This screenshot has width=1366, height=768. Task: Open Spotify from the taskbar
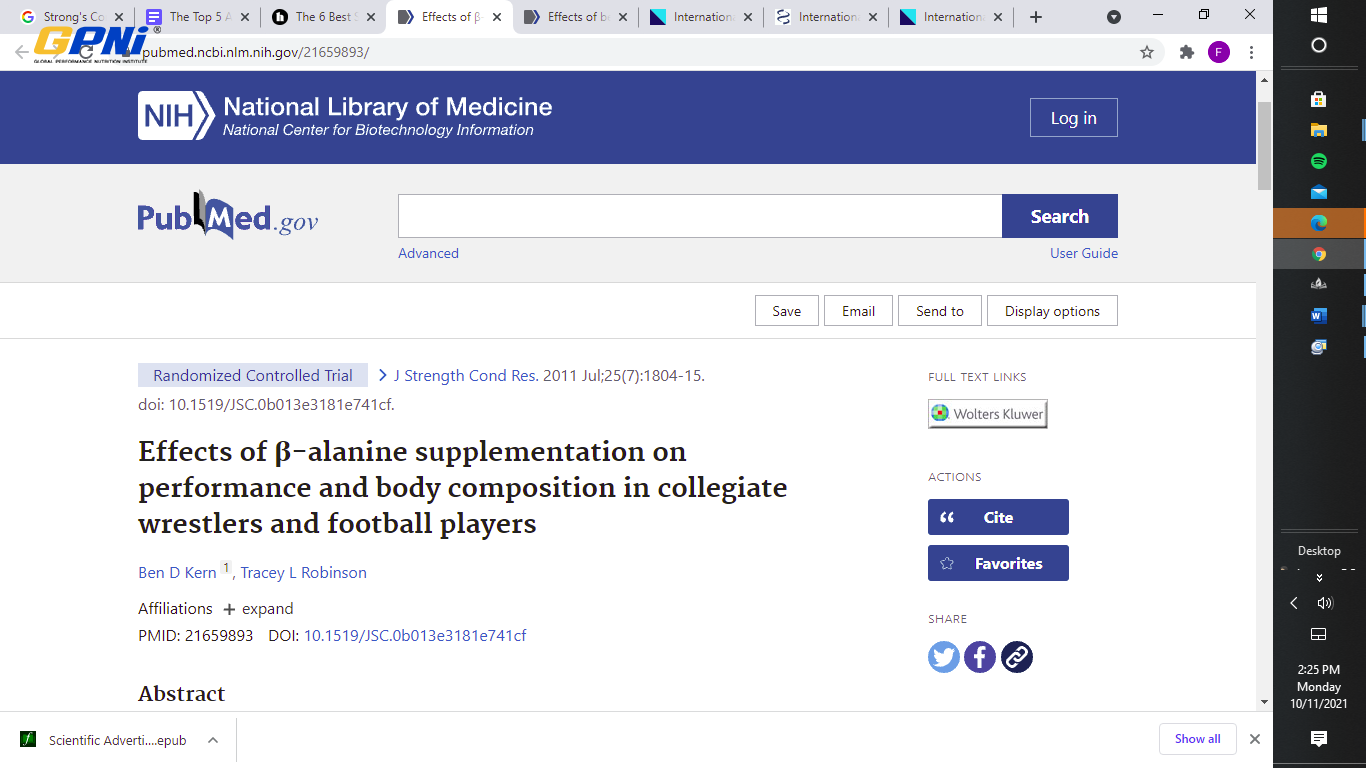[x=1318, y=161]
